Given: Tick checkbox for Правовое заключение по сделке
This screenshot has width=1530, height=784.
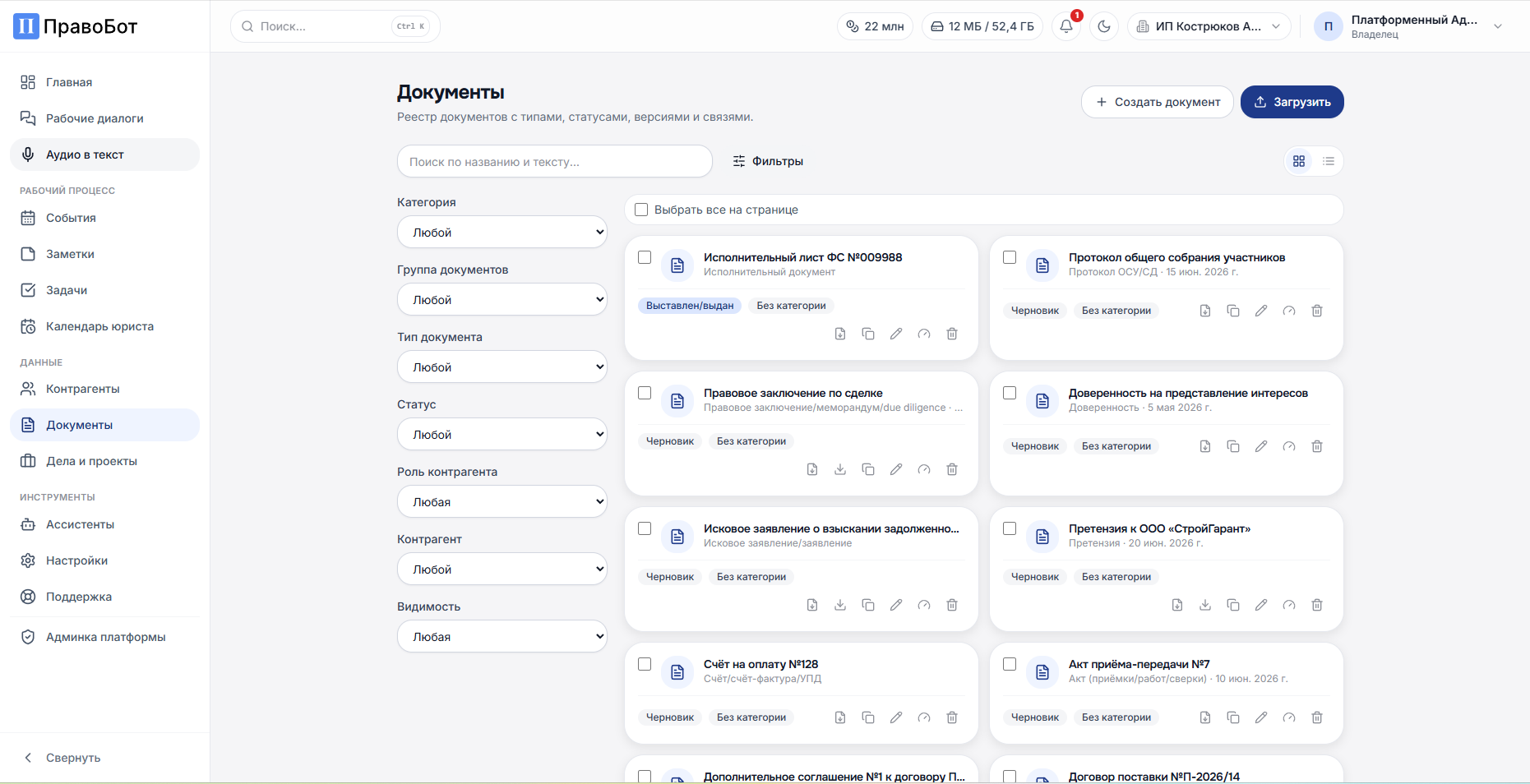Looking at the screenshot, I should pyautogui.click(x=645, y=393).
